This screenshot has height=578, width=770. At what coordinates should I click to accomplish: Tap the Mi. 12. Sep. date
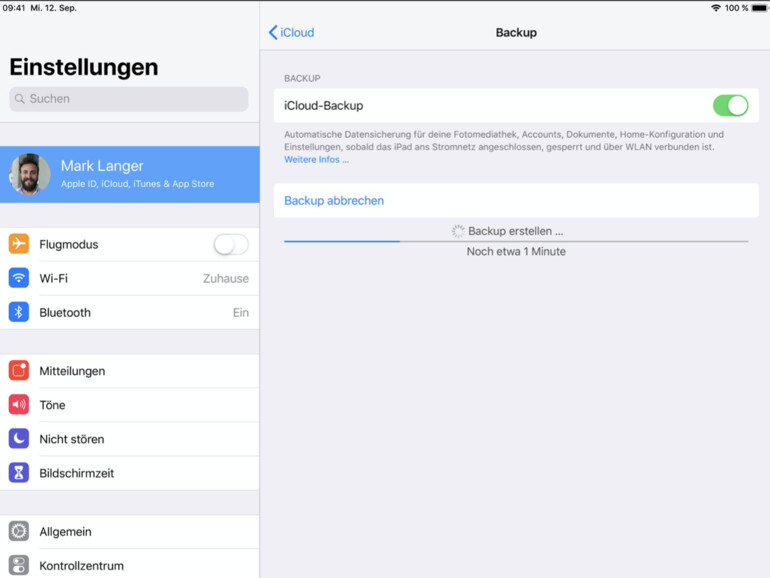pos(54,8)
